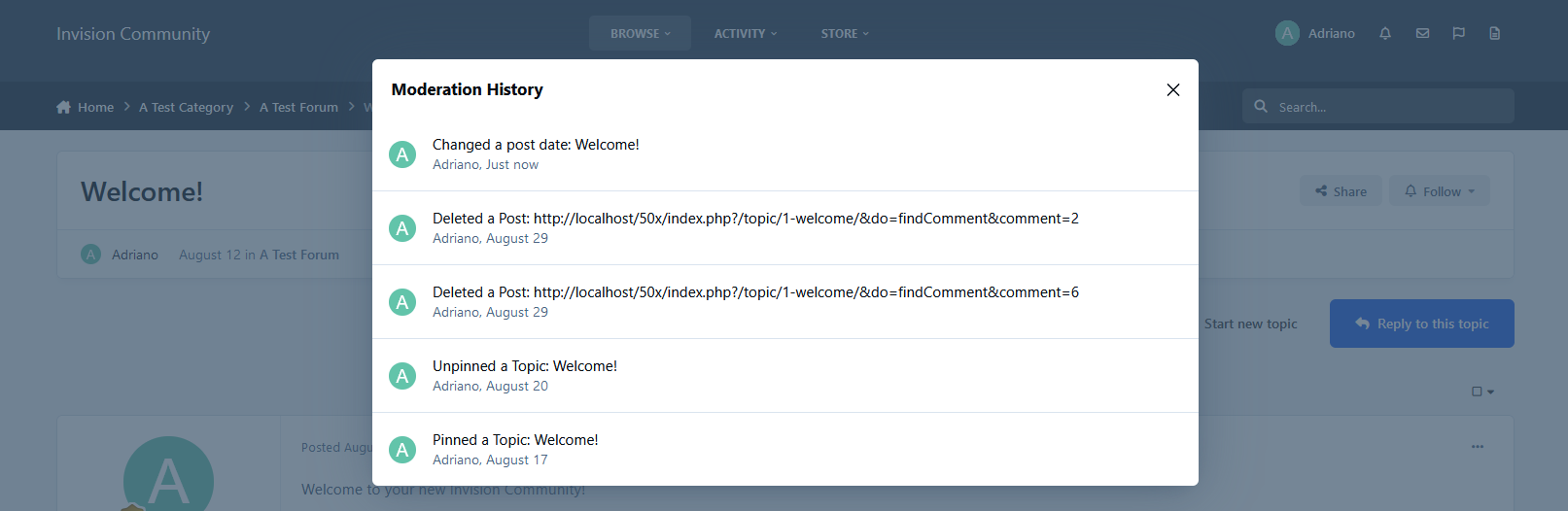The image size is (1568, 511).
Task: Expand the Store menu
Action: (845, 33)
